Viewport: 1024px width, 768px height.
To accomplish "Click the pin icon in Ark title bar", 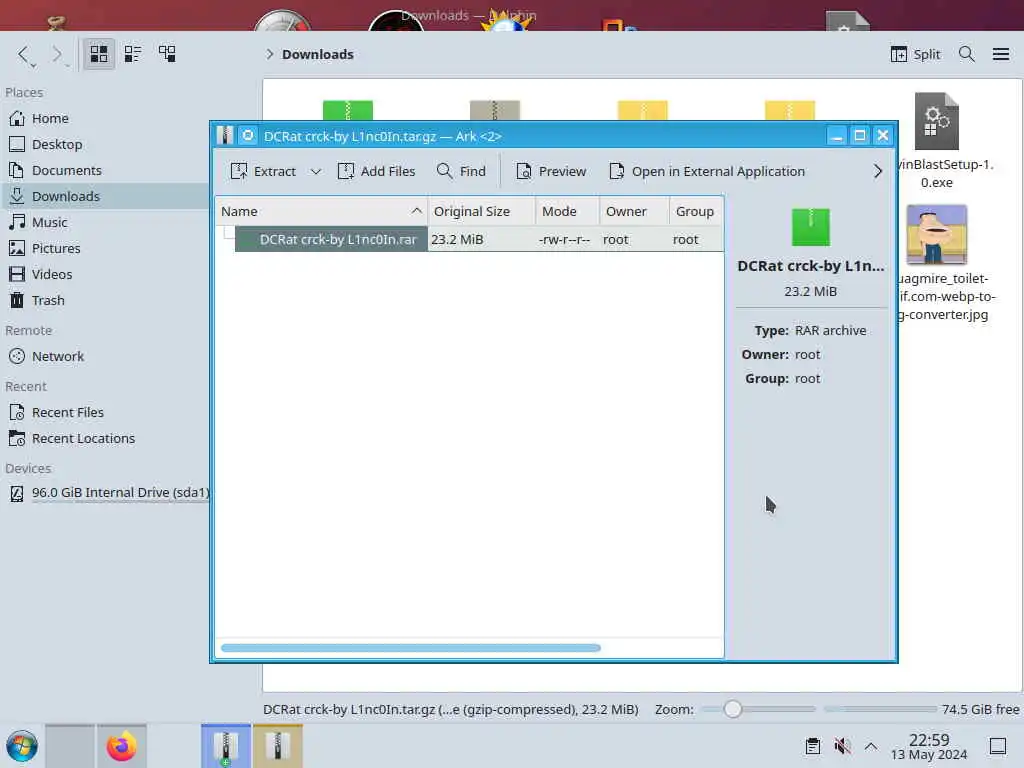I will click(x=248, y=136).
